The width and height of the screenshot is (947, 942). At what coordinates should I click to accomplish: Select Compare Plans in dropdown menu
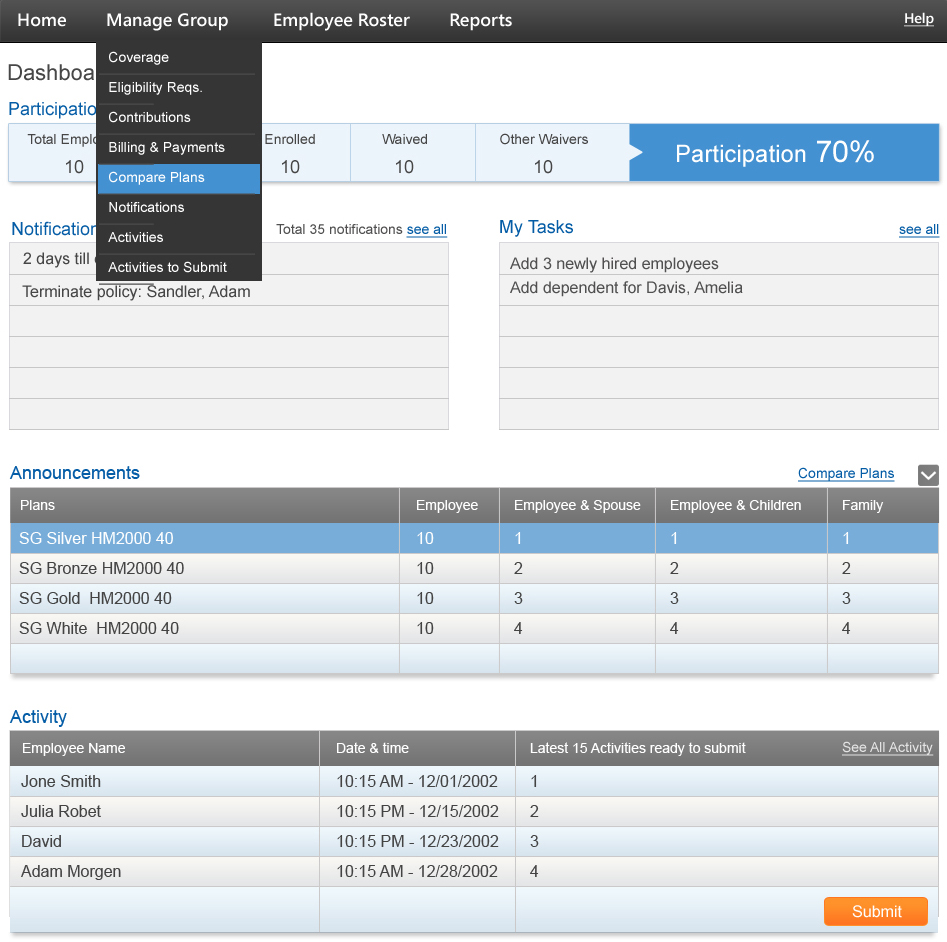tap(157, 178)
